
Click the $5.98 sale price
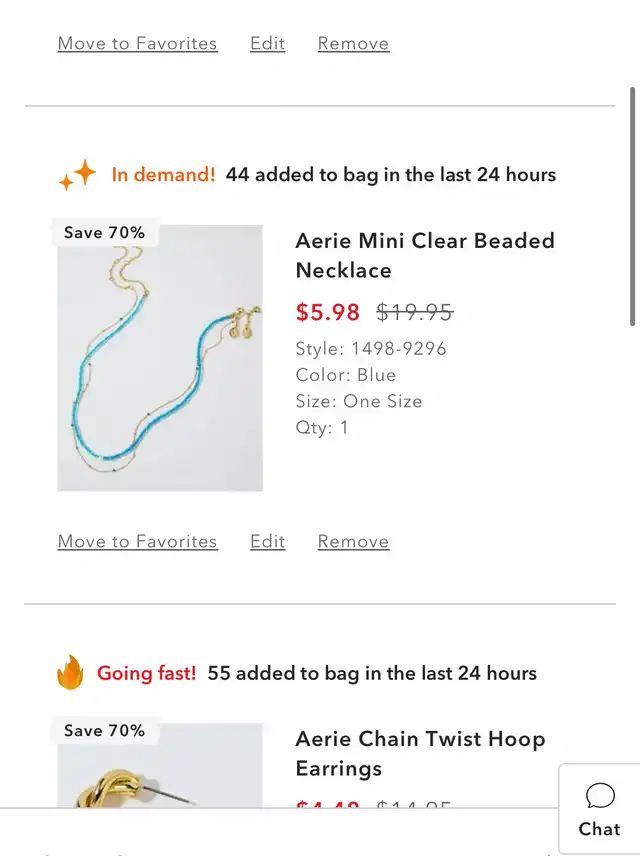pyautogui.click(x=328, y=312)
